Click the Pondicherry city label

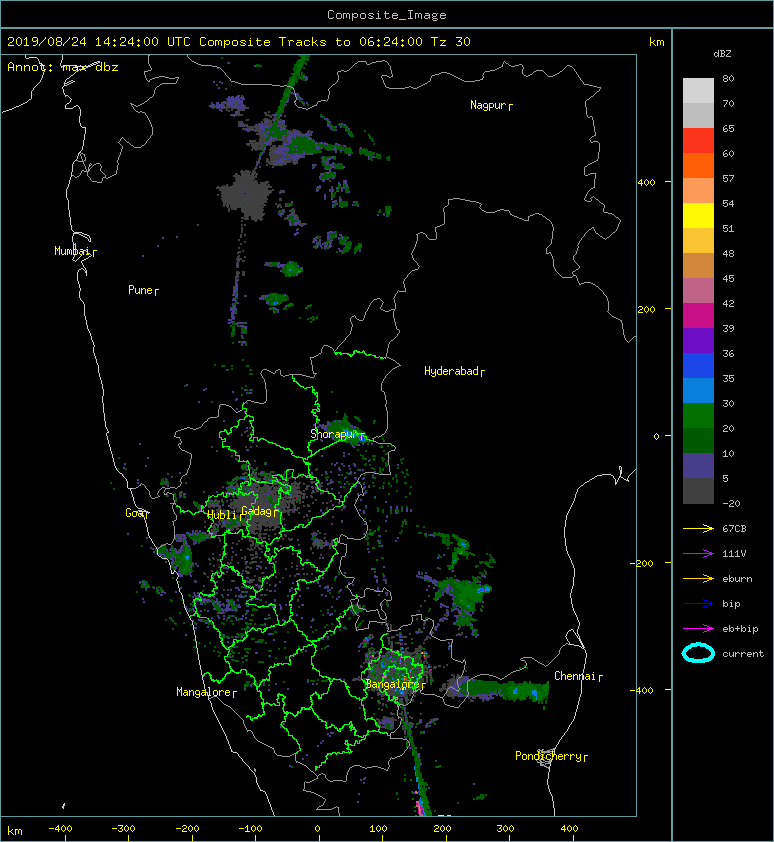point(551,756)
